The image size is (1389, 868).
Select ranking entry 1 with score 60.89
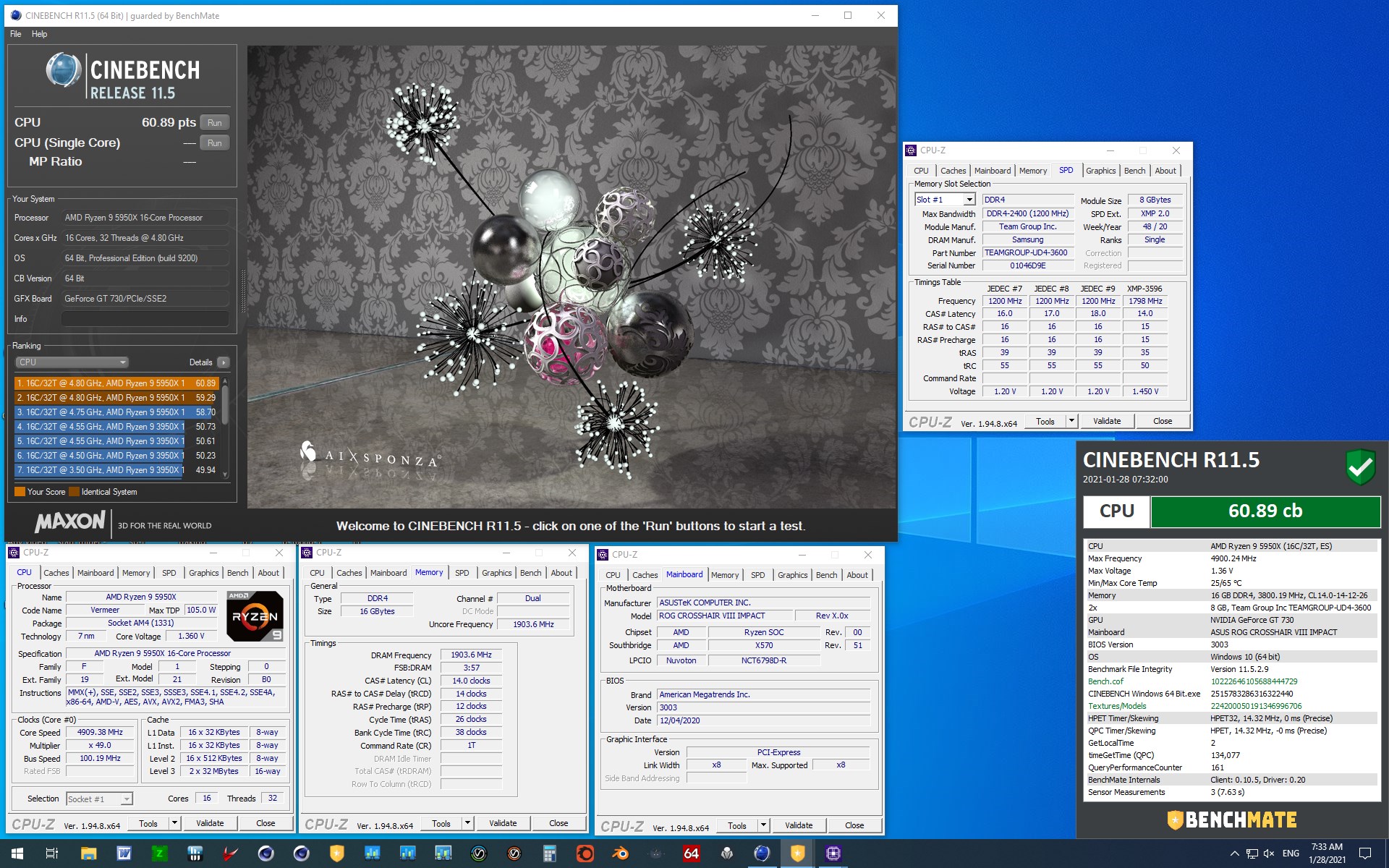point(116,383)
